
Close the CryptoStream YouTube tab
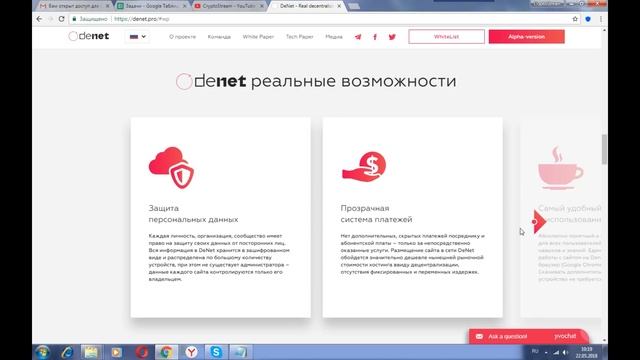262,6
